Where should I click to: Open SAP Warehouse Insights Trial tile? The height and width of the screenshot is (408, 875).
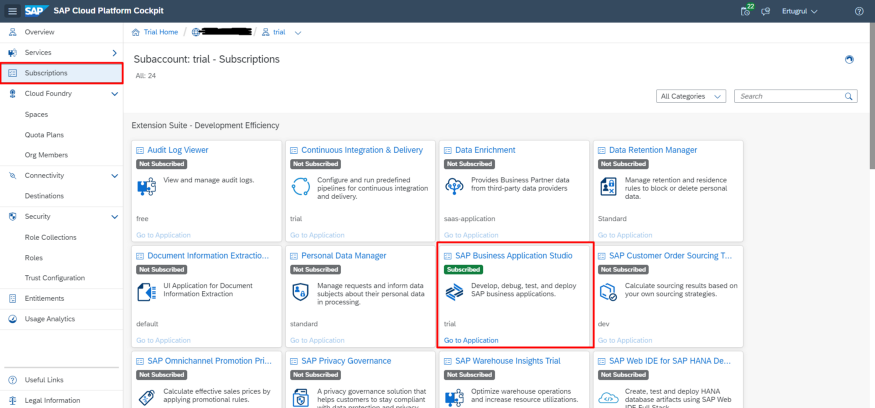508,361
